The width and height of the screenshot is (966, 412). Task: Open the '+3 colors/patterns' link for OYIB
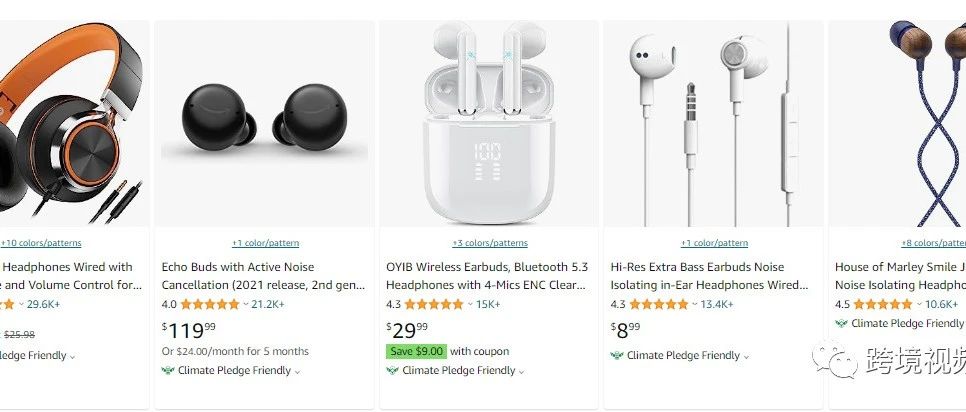coord(490,243)
